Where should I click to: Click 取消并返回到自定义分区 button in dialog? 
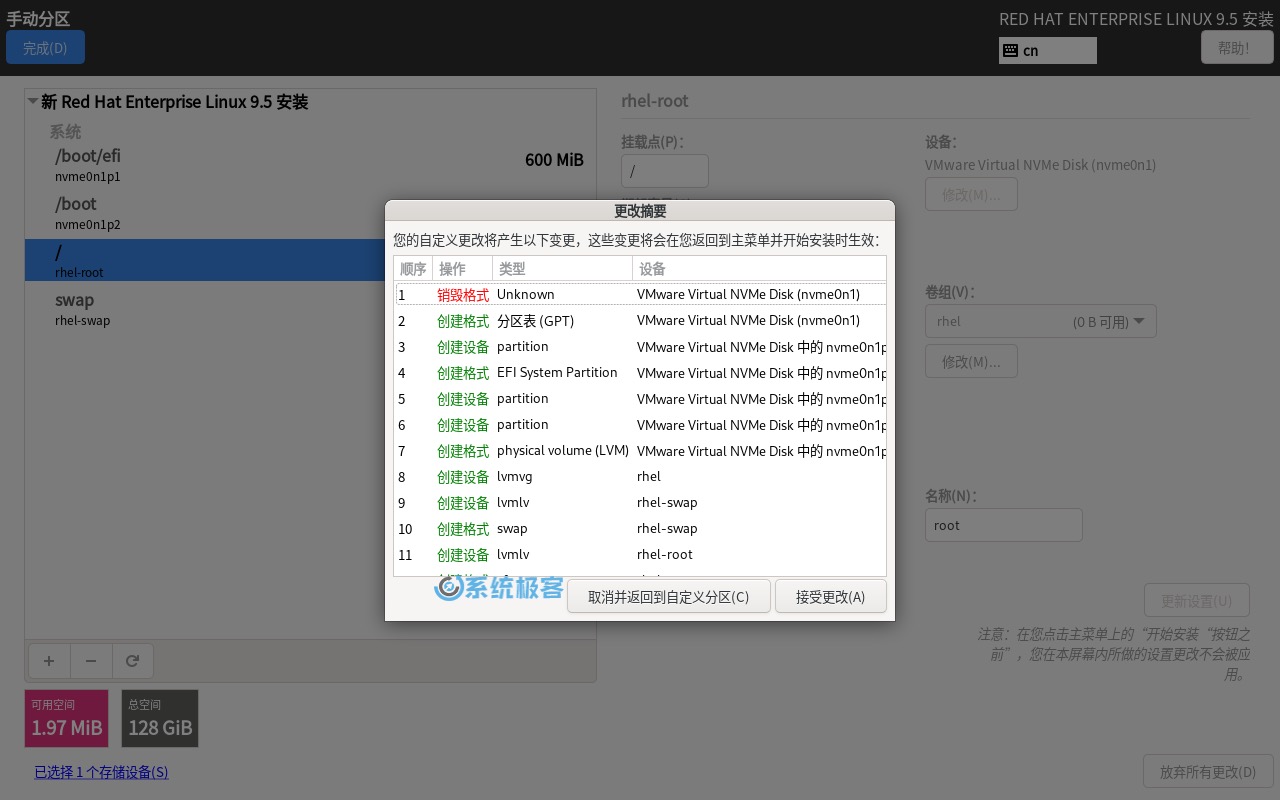coord(668,597)
